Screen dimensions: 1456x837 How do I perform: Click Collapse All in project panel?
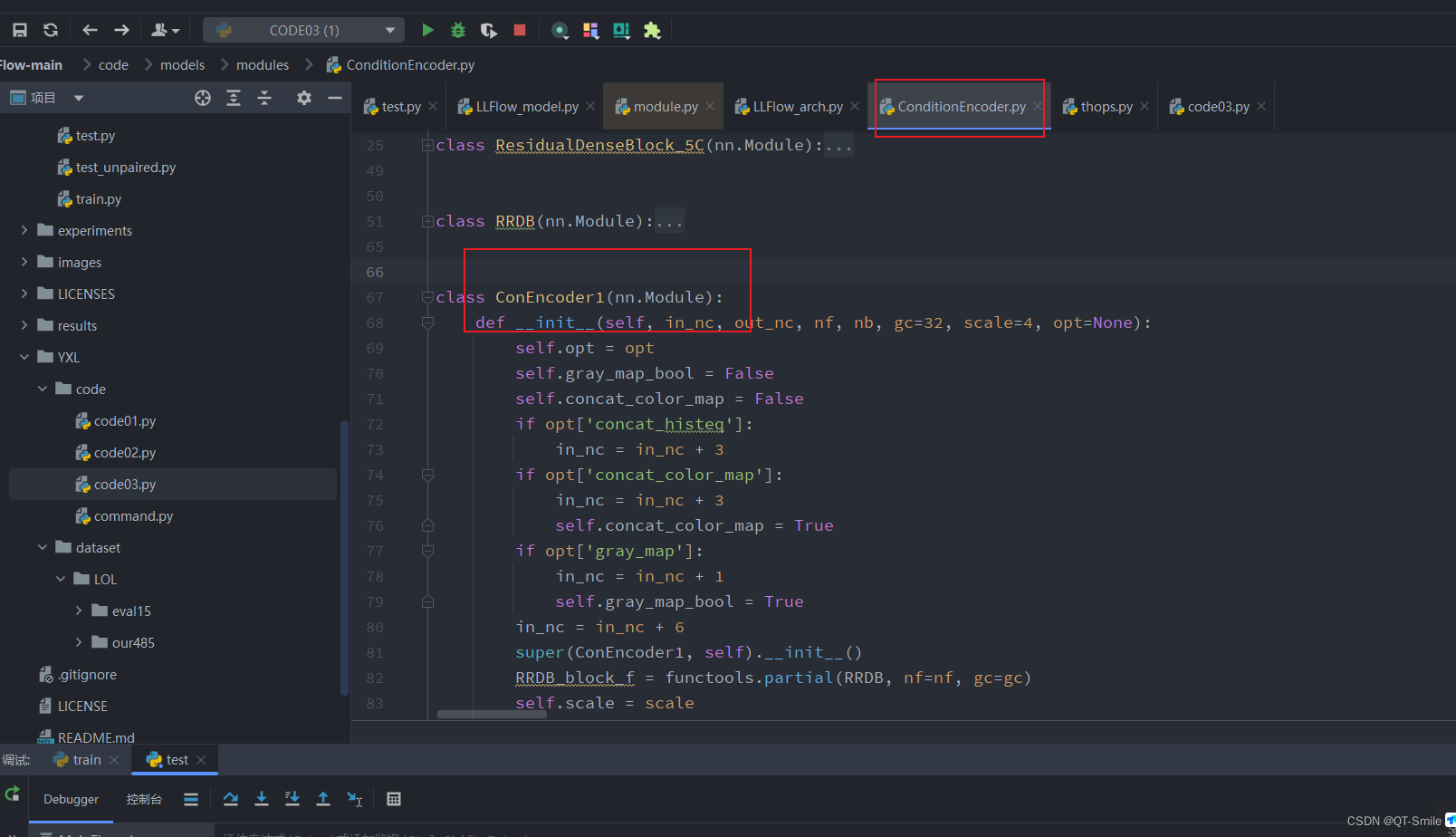[264, 98]
